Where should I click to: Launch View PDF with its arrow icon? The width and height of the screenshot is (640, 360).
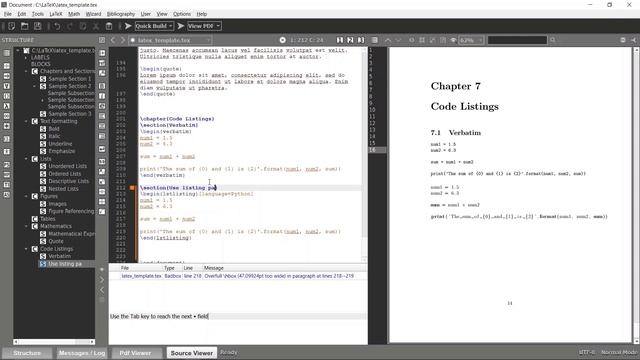coord(181,26)
